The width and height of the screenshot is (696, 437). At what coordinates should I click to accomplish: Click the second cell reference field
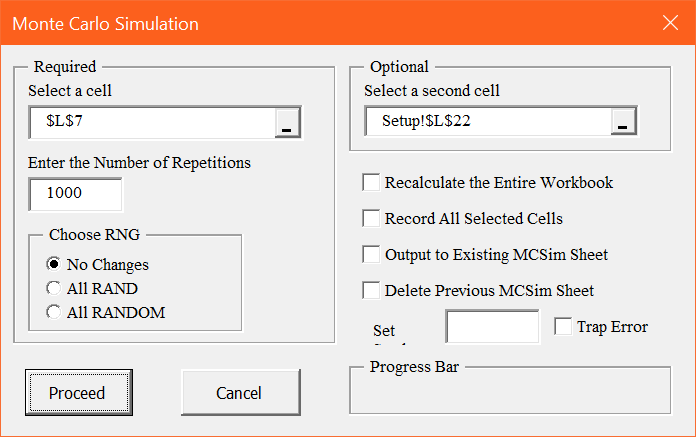pos(488,122)
